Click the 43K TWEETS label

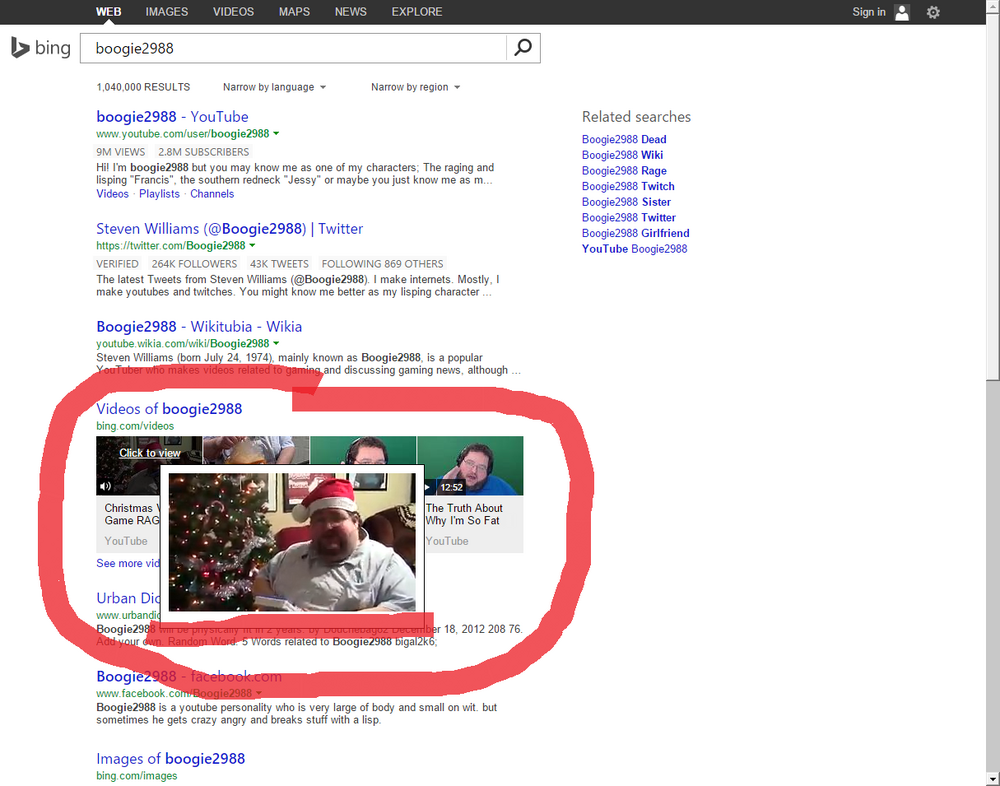[279, 264]
